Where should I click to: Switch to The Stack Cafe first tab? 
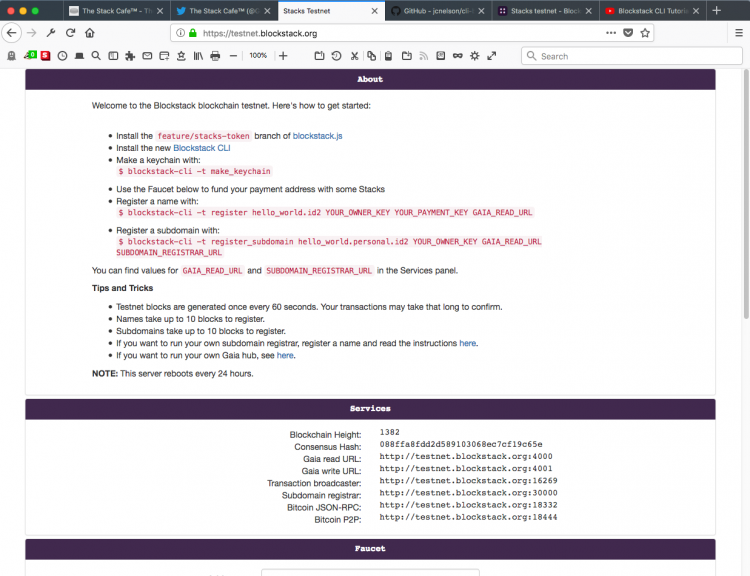[117, 11]
